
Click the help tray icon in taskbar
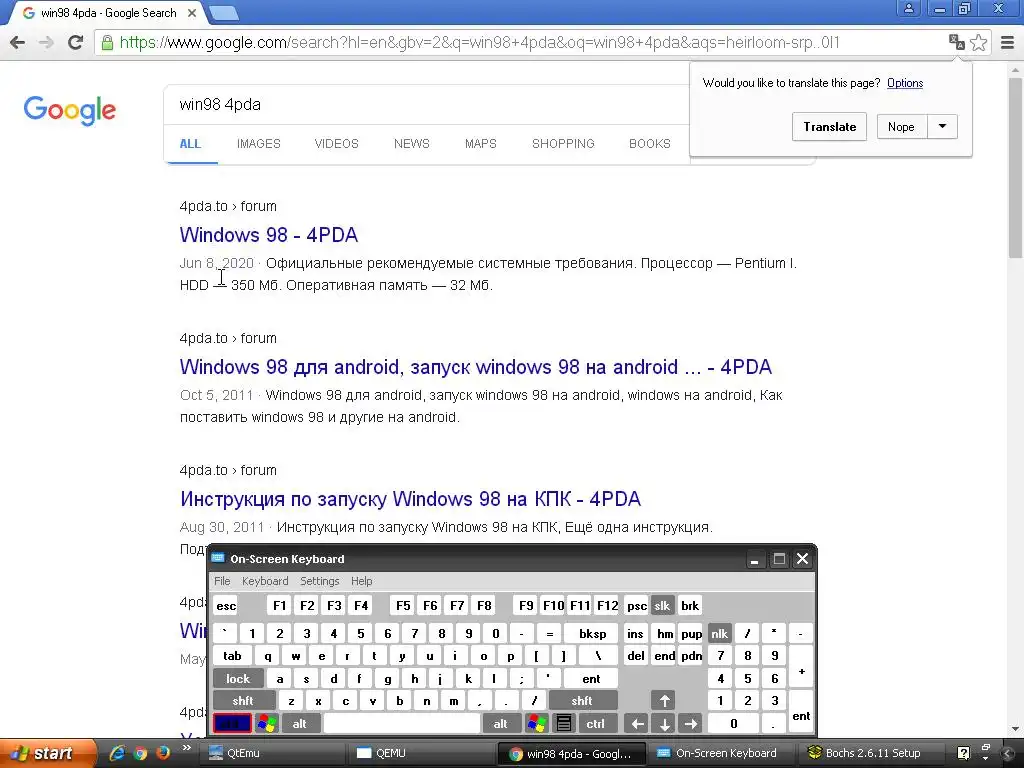point(963,753)
